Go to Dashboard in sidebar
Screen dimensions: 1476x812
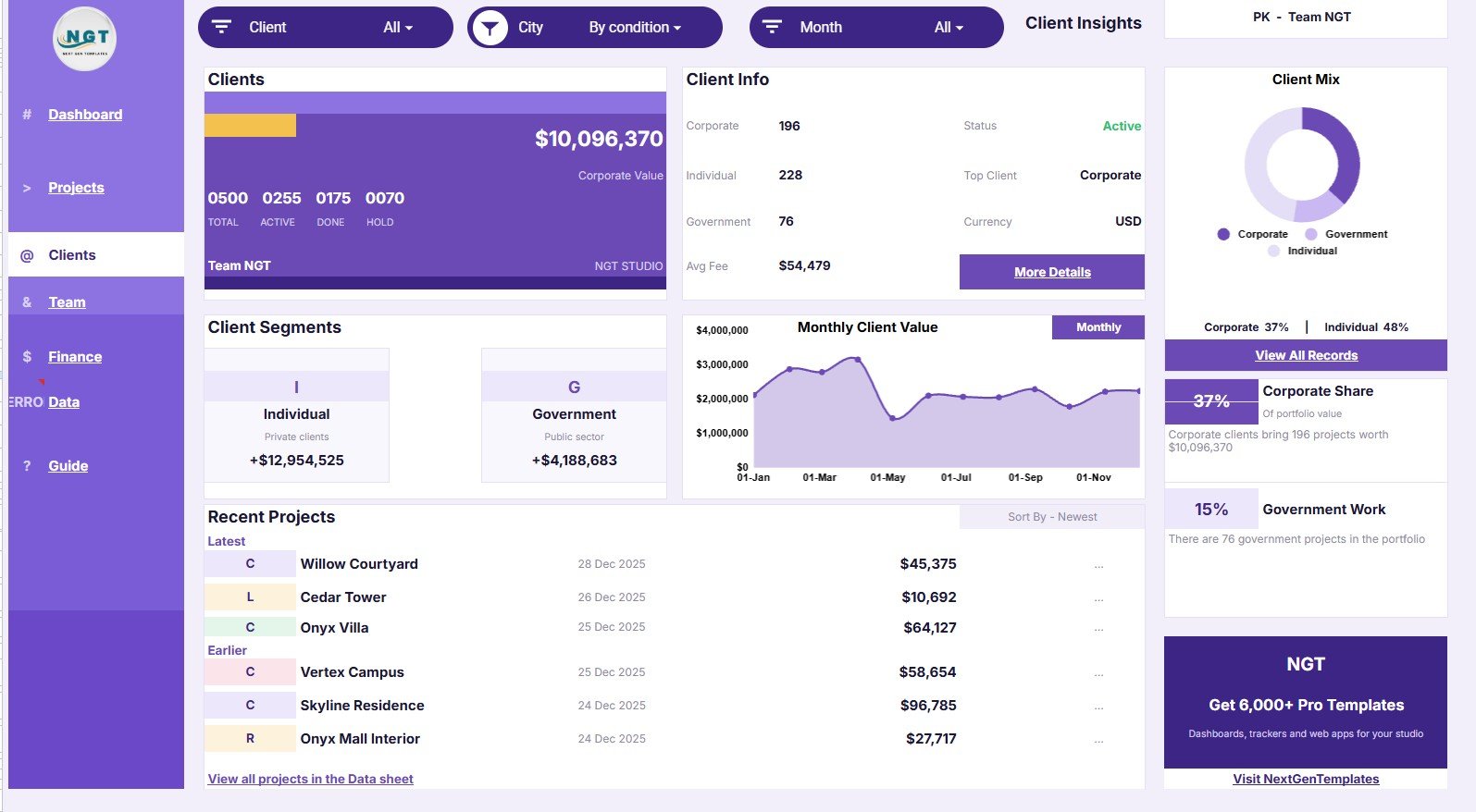[x=85, y=115]
